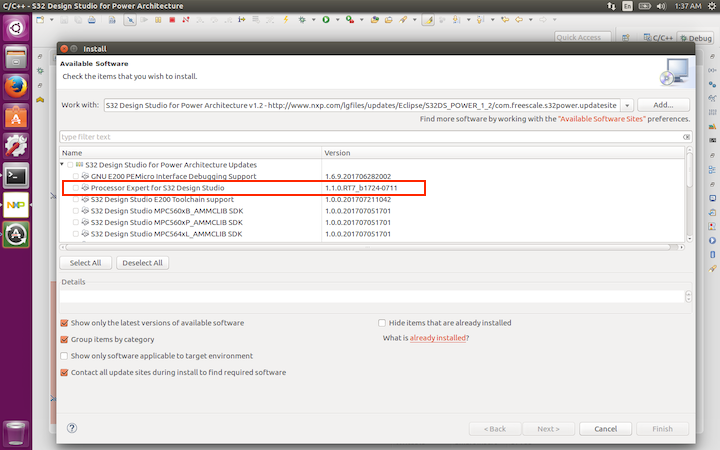Toggle Contact all update sites checkbox

pos(64,373)
